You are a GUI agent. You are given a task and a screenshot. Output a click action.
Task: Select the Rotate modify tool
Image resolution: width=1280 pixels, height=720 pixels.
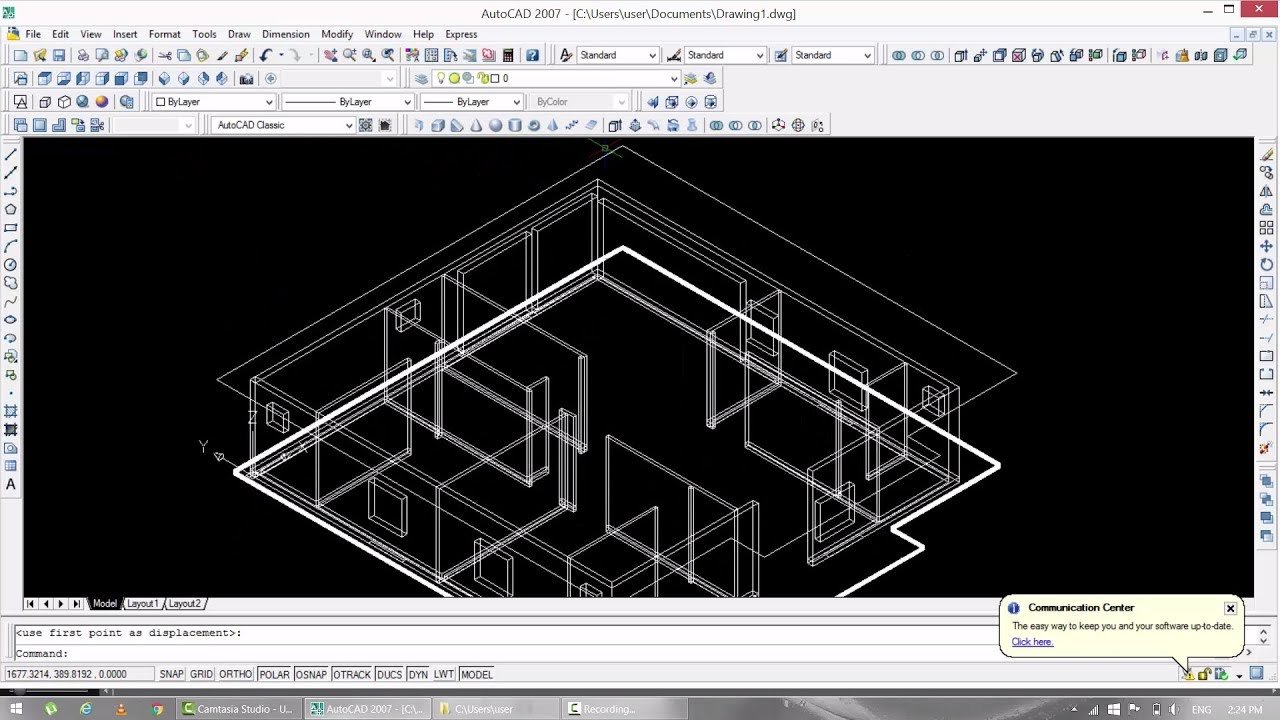pyautogui.click(x=1267, y=264)
